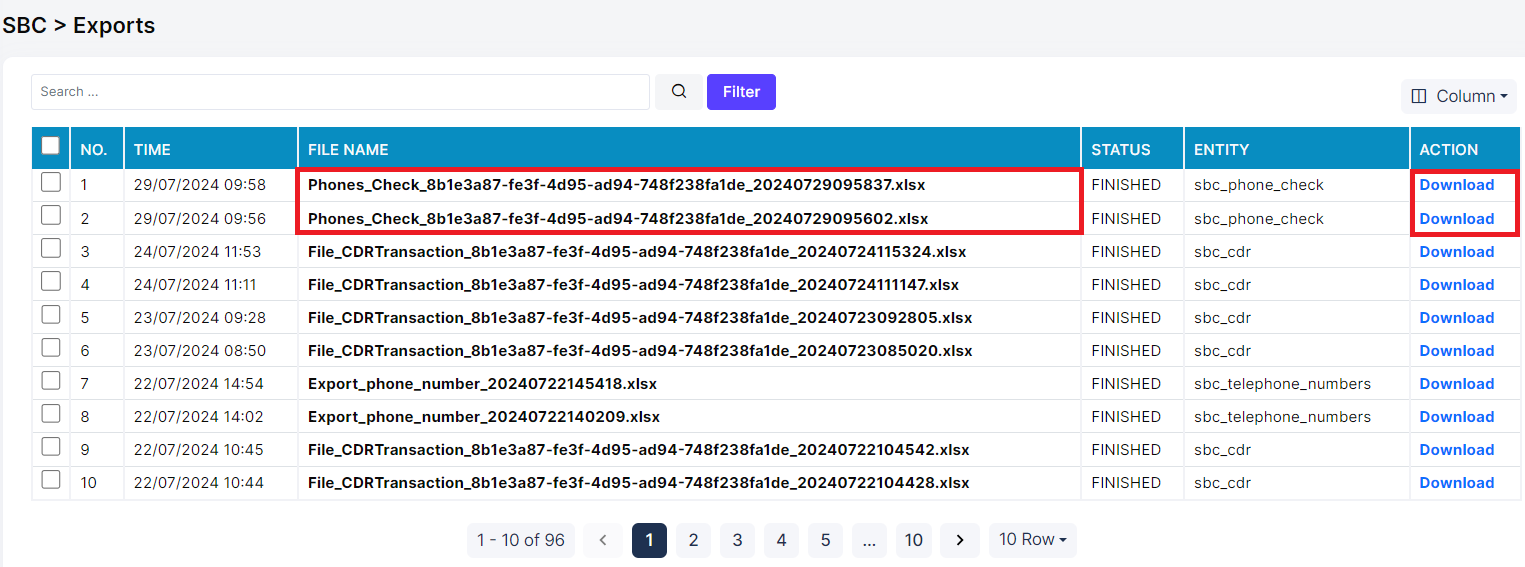Screen dimensions: 1525x567
Task: Click sbc_telephone_numbers entity in row 7
Action: click(x=1282, y=383)
